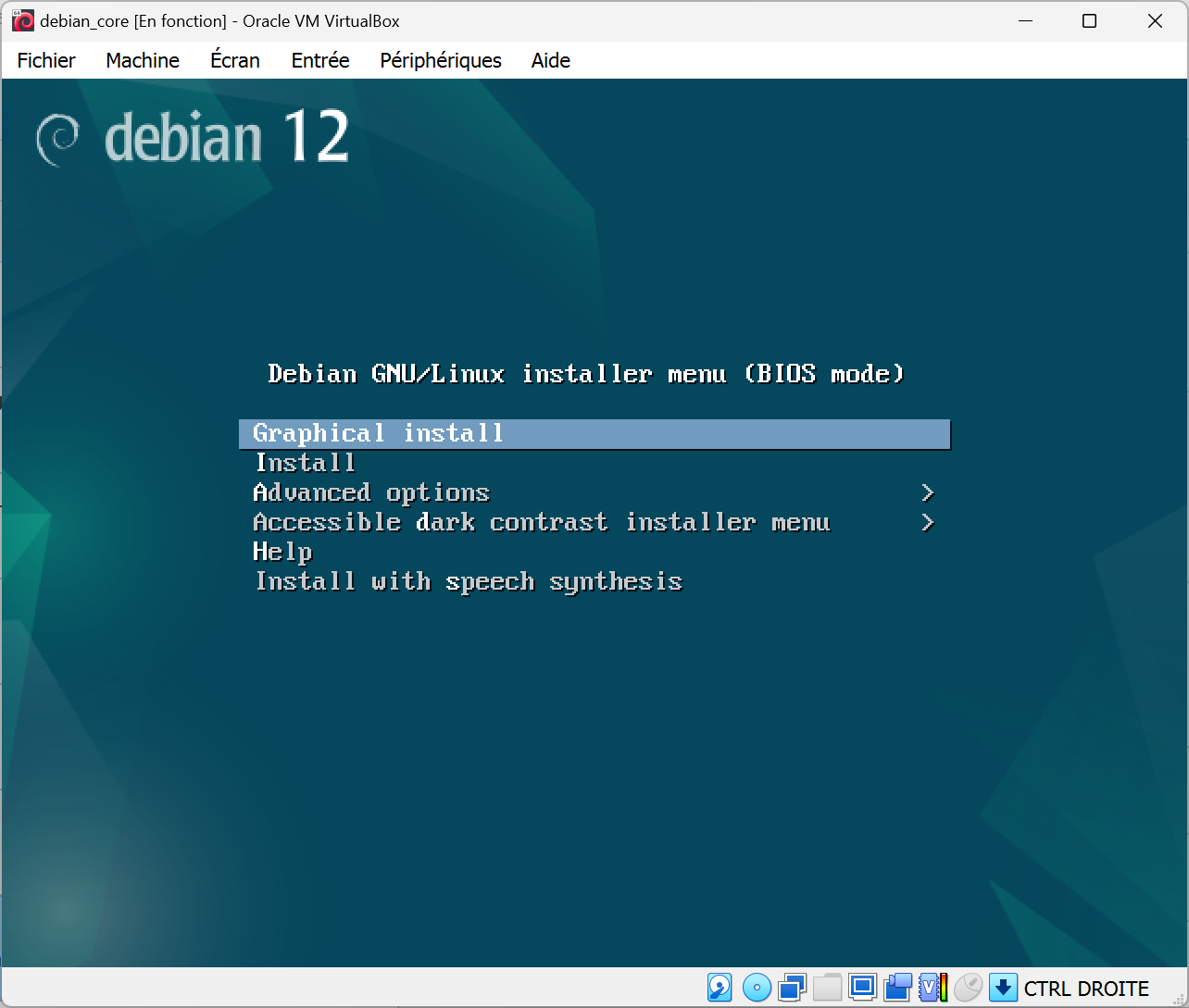Open the Fichier menu
Image resolution: width=1189 pixels, height=1008 pixels.
[46, 60]
